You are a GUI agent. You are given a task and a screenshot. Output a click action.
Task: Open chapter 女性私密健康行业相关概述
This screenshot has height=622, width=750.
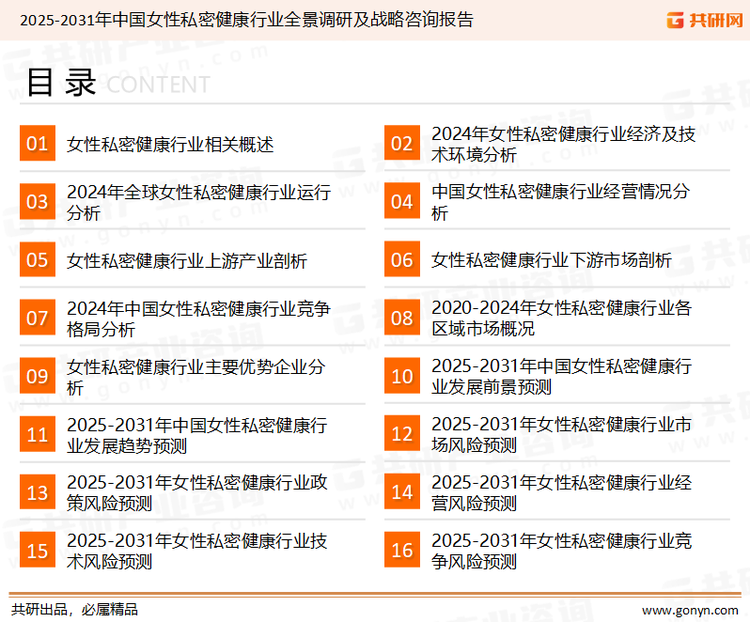point(170,144)
